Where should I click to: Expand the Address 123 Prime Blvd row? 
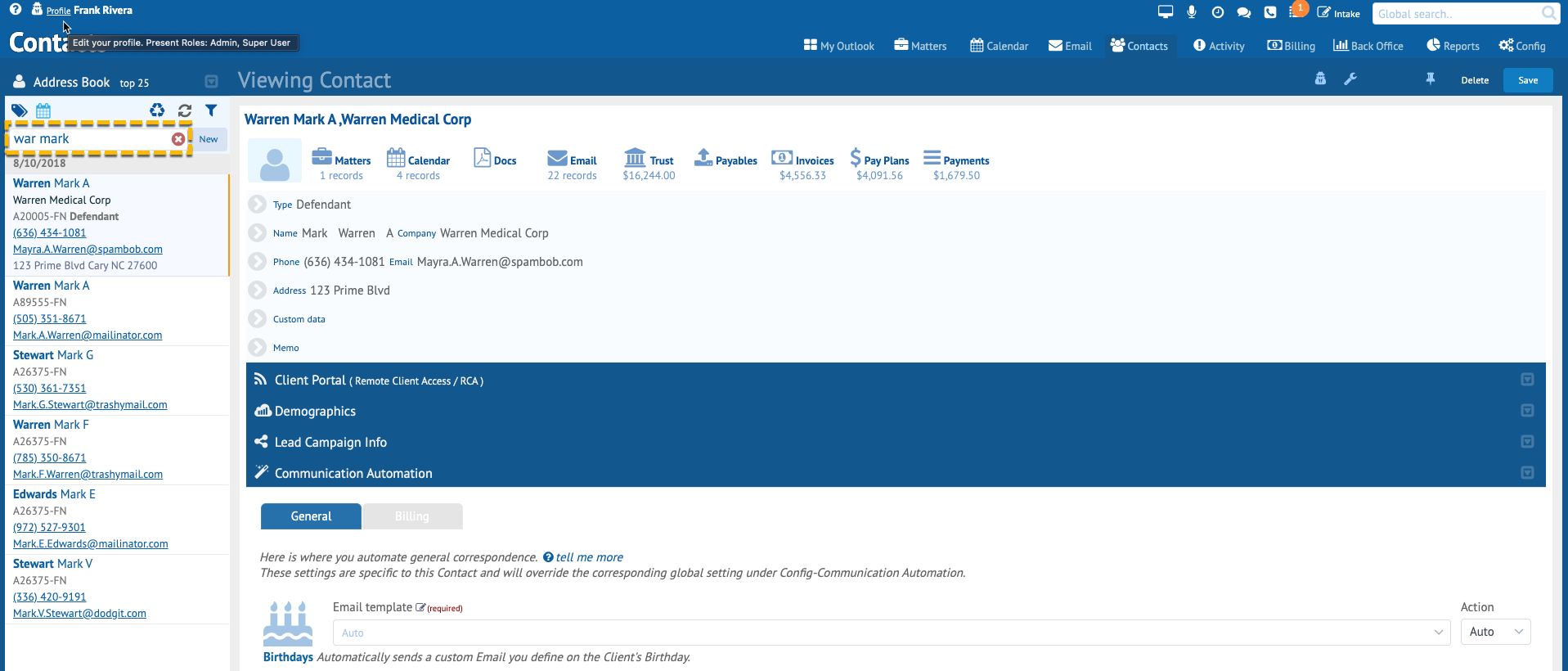[258, 290]
